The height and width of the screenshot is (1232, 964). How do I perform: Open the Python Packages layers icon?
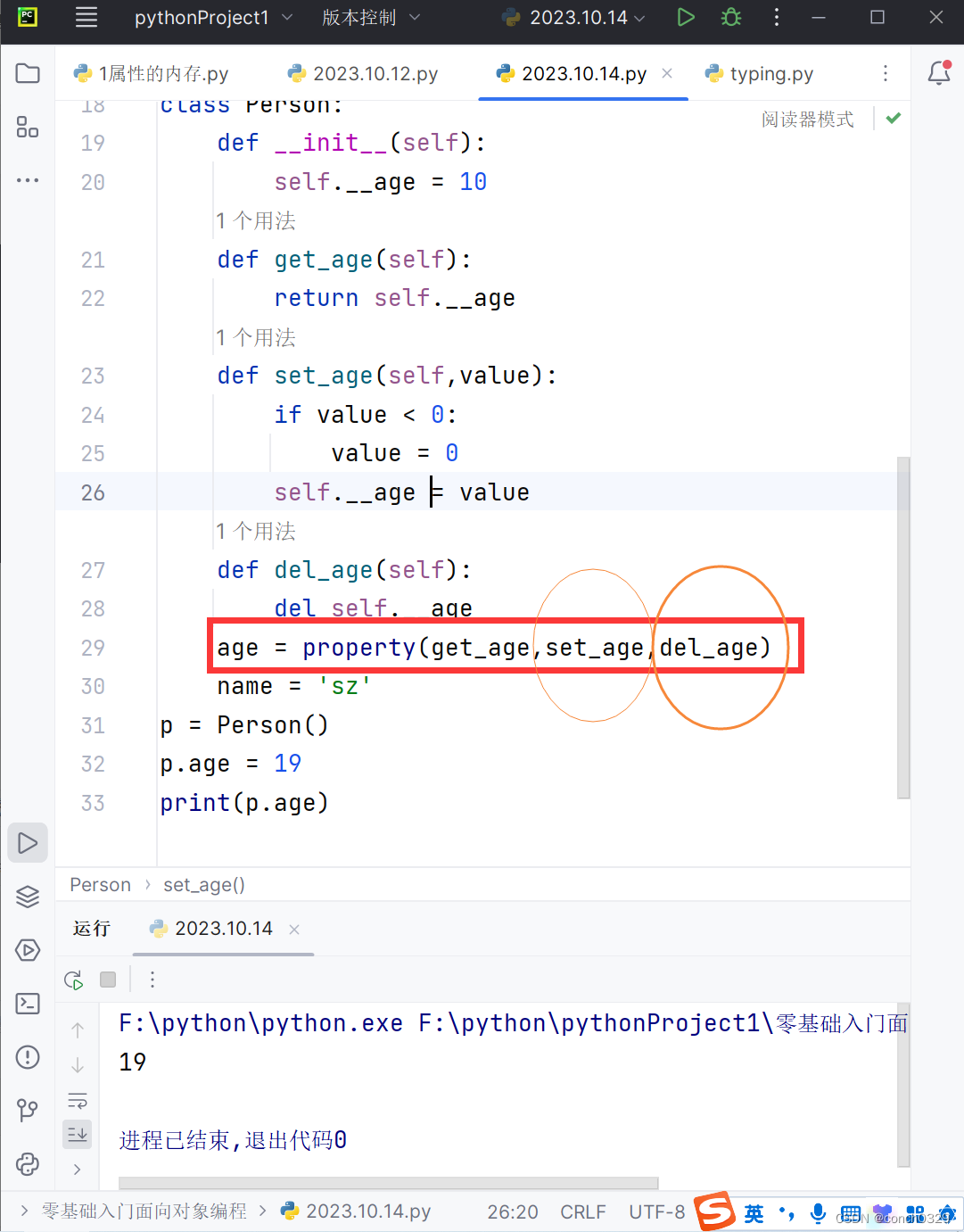coord(28,897)
